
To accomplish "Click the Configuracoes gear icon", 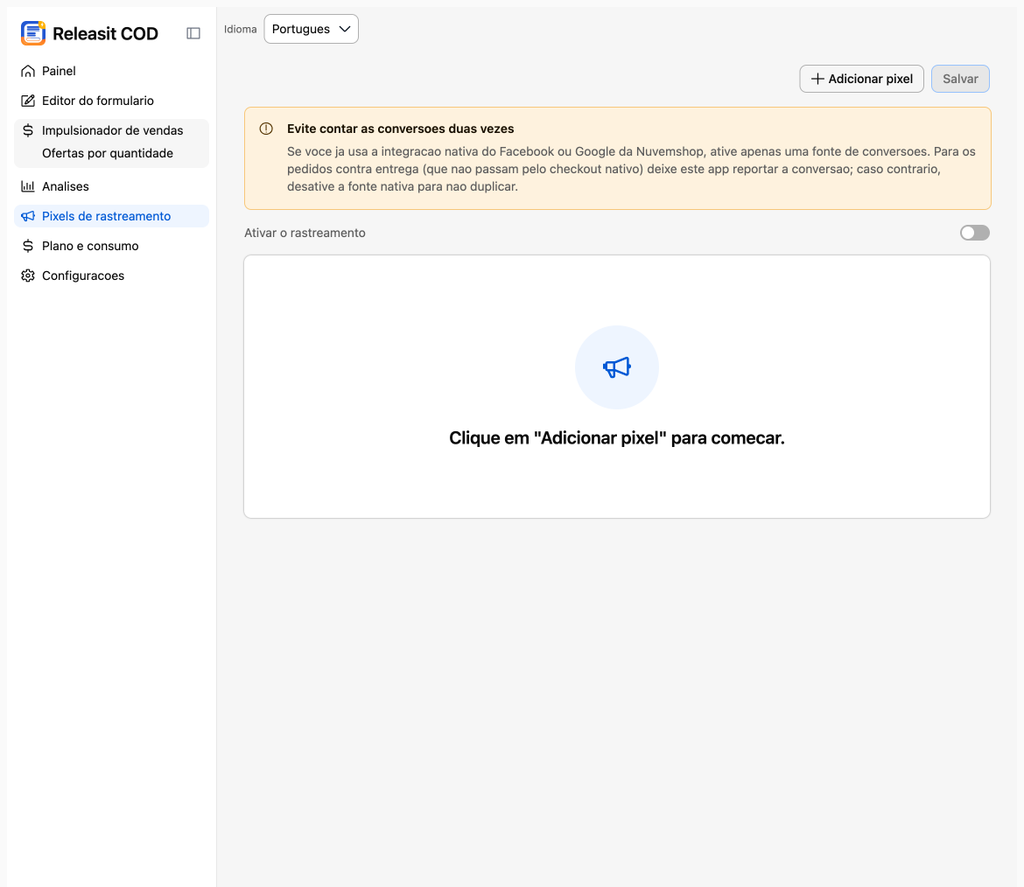I will click(x=27, y=276).
